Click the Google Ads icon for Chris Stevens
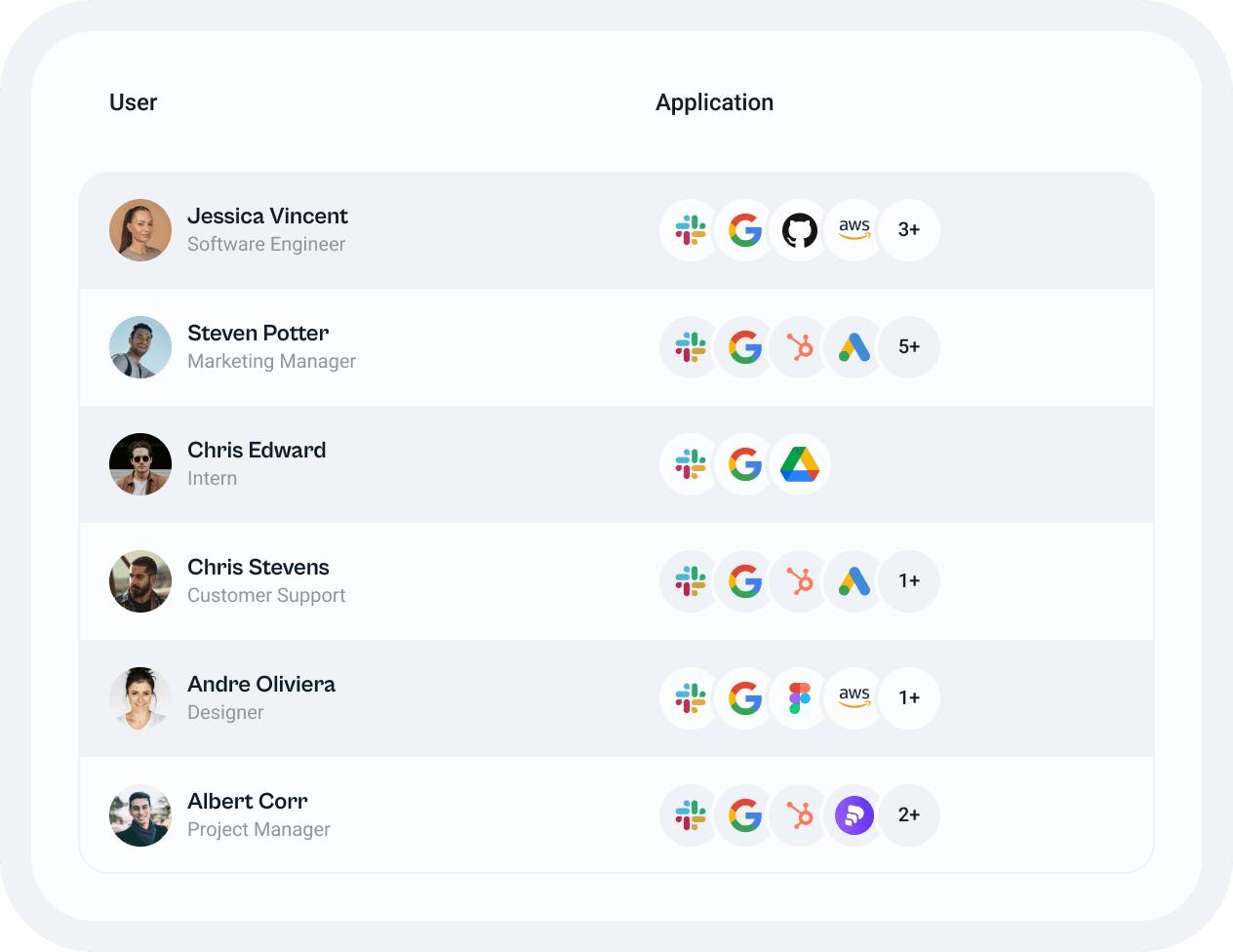The height and width of the screenshot is (952, 1233). coord(855,581)
